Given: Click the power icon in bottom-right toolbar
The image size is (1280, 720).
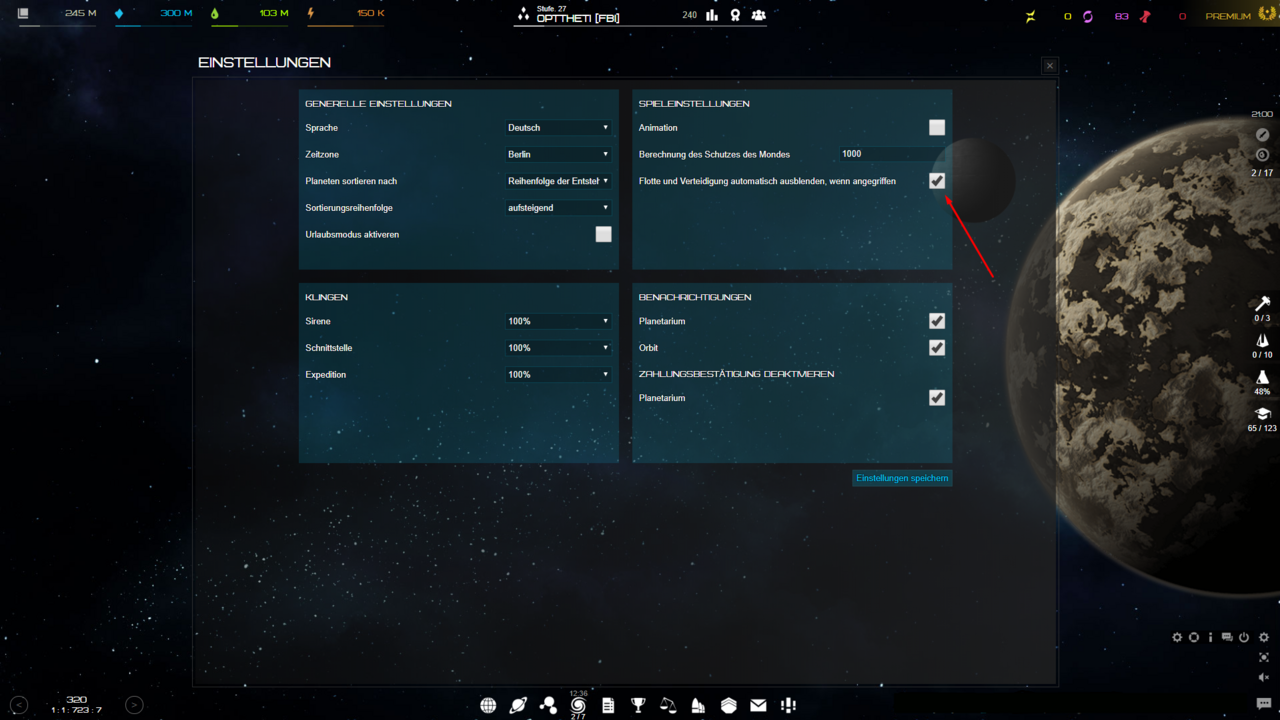Looking at the screenshot, I should click(1244, 637).
